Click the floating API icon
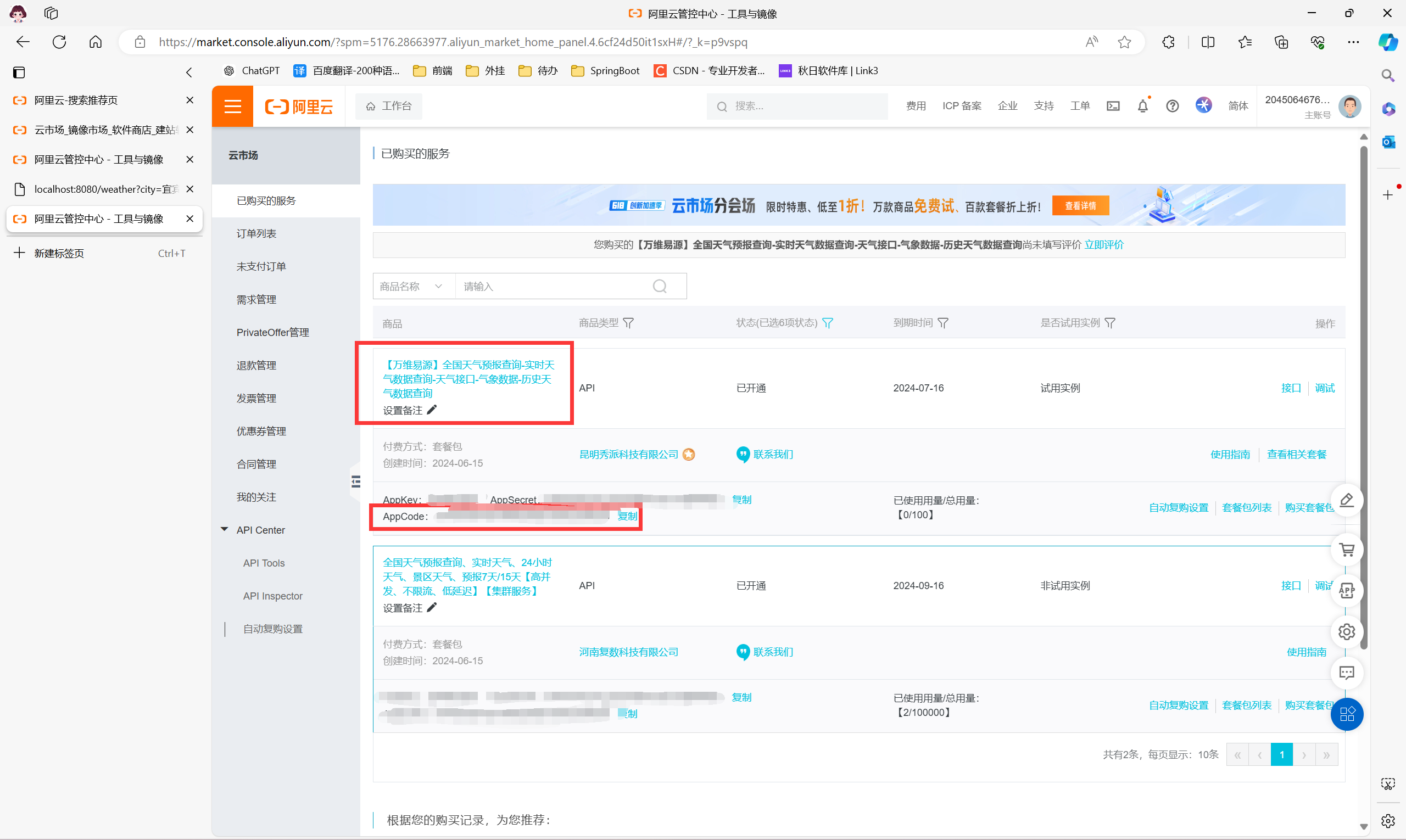1406x840 pixels. [x=1347, y=590]
